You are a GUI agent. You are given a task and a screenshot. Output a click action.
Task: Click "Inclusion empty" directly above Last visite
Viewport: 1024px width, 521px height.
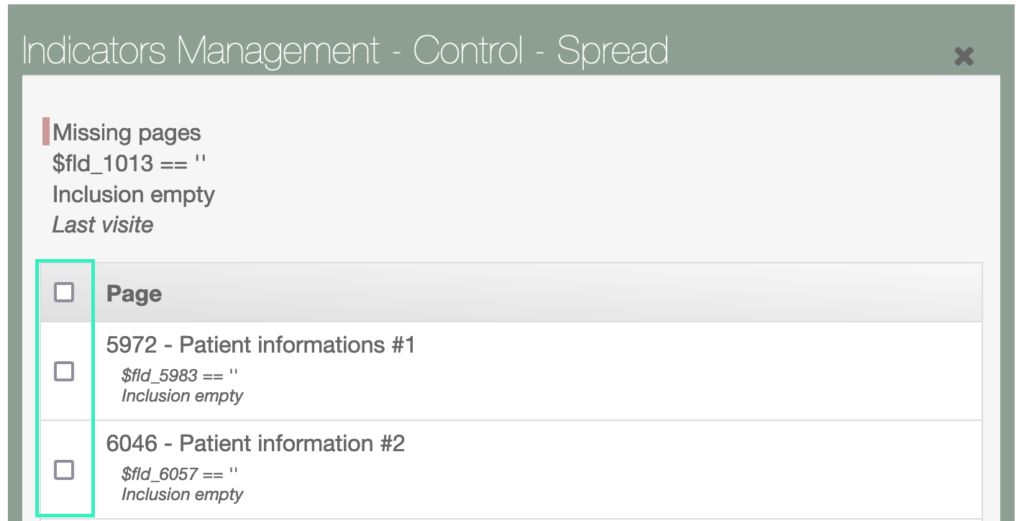pyautogui.click(x=133, y=195)
